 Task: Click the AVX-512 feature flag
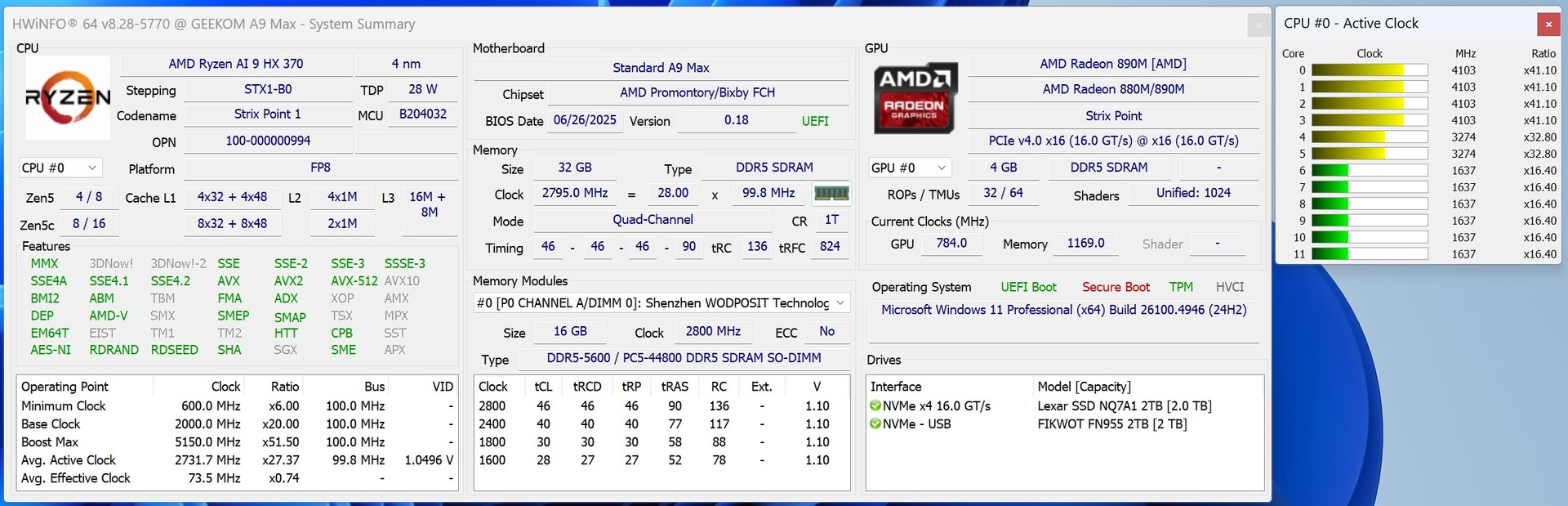pos(354,281)
